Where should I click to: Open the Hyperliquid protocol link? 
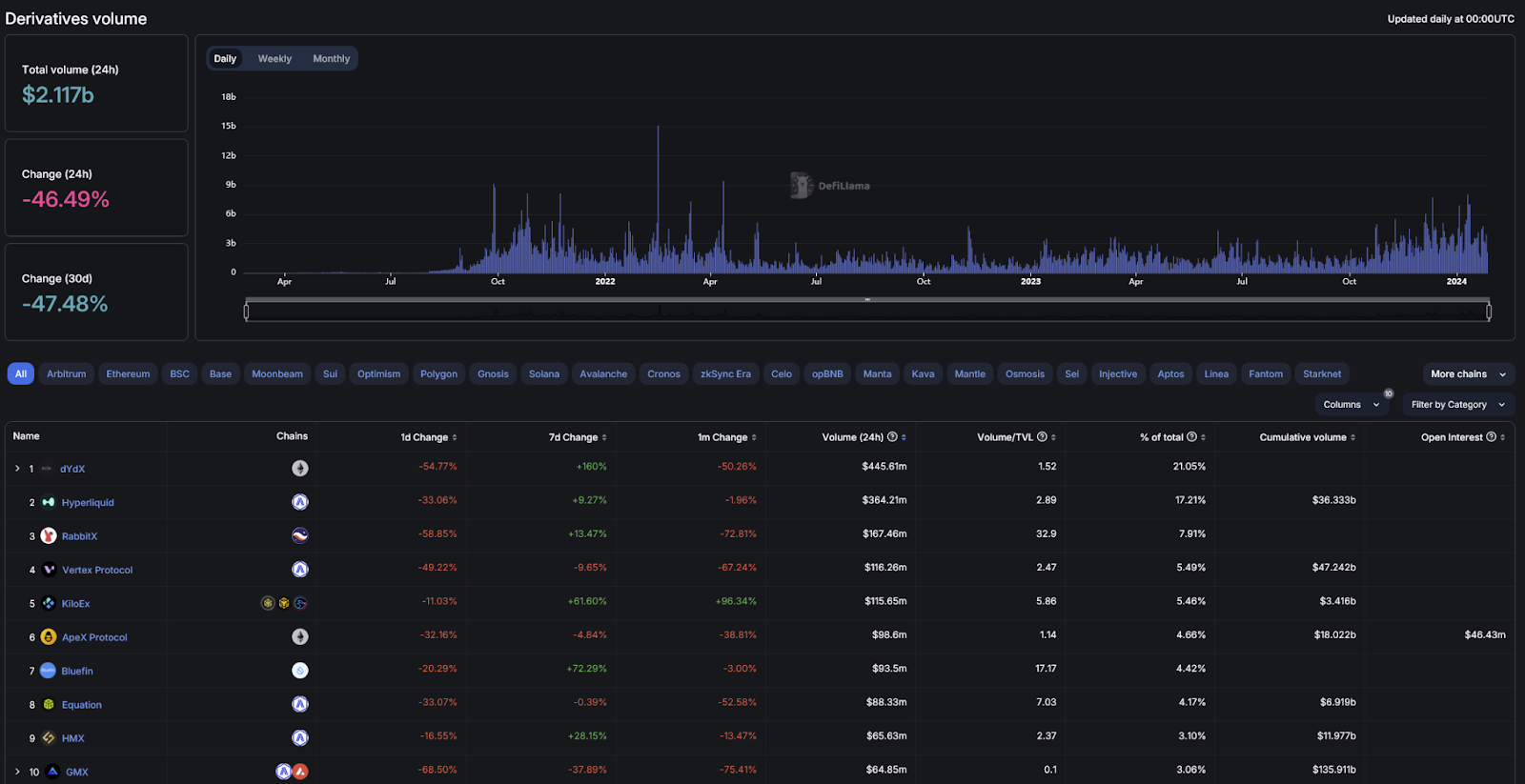[x=88, y=503]
